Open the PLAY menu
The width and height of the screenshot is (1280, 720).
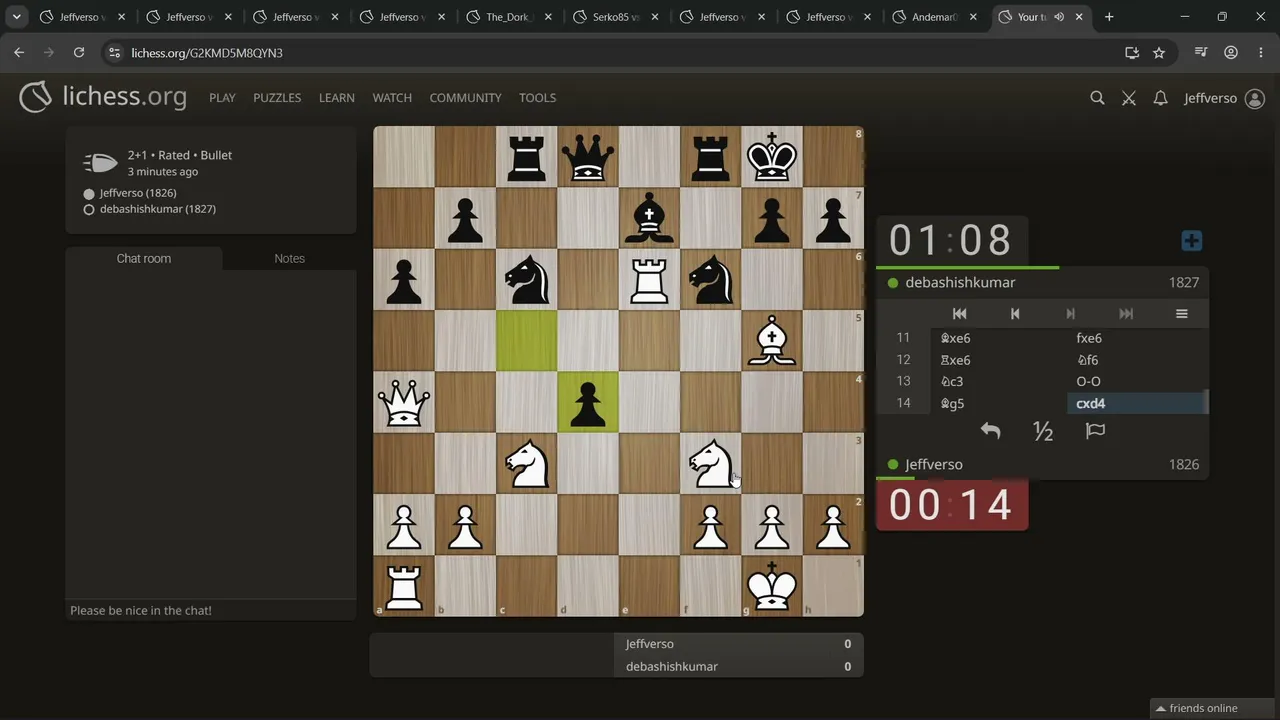[x=222, y=98]
